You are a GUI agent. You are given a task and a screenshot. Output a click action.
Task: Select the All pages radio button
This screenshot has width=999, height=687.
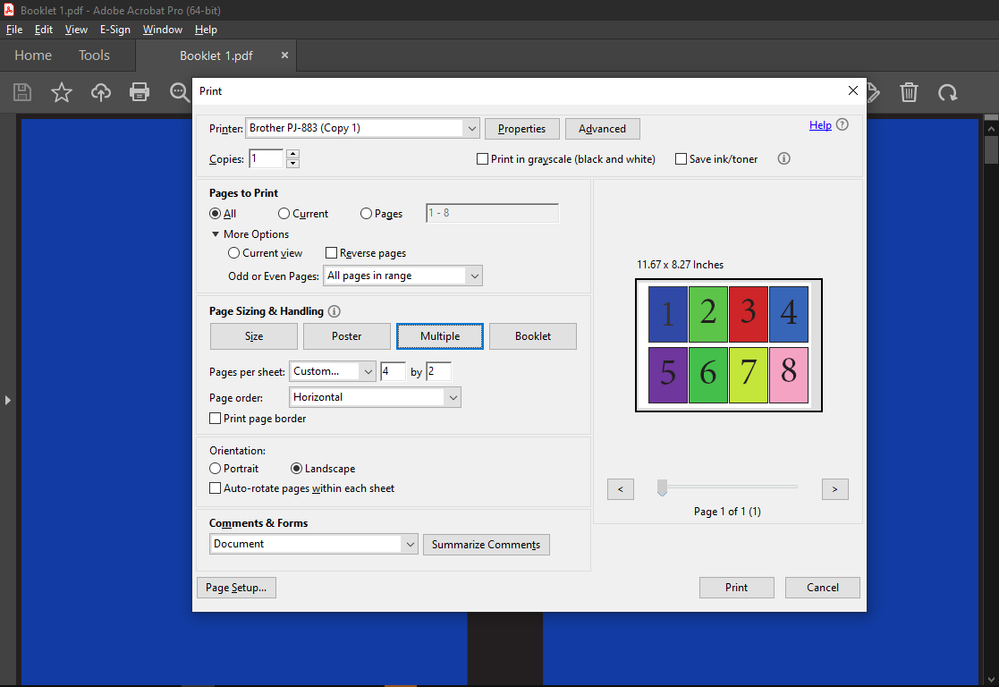pyautogui.click(x=215, y=213)
